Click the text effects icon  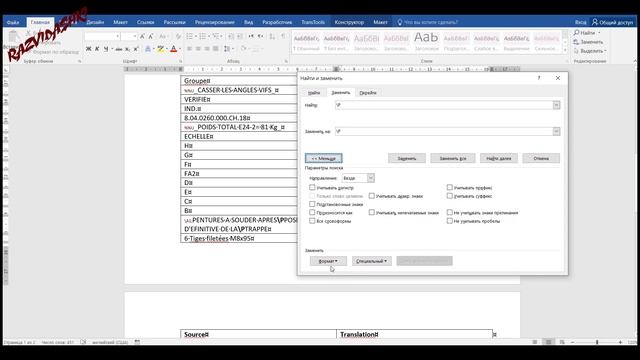[148, 49]
